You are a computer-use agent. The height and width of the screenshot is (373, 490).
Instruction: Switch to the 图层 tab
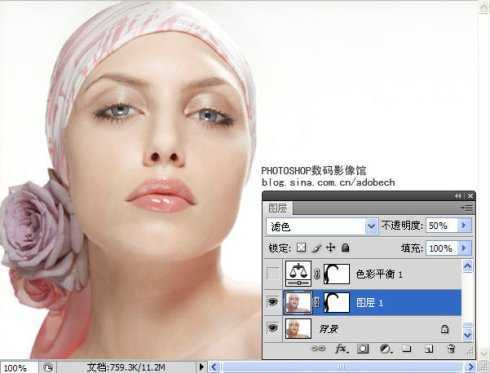pos(277,208)
